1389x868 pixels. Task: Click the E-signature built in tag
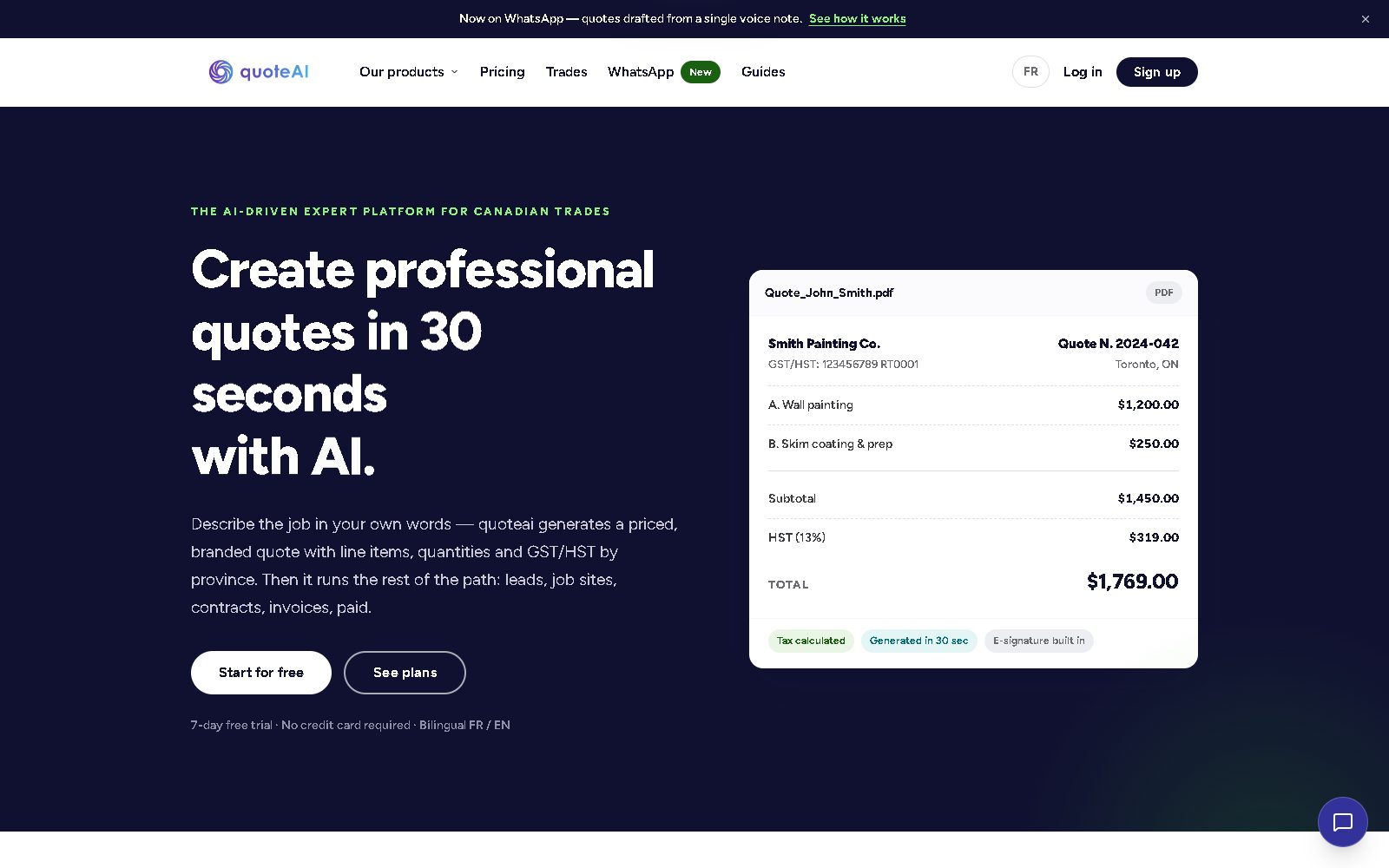pos(1039,641)
